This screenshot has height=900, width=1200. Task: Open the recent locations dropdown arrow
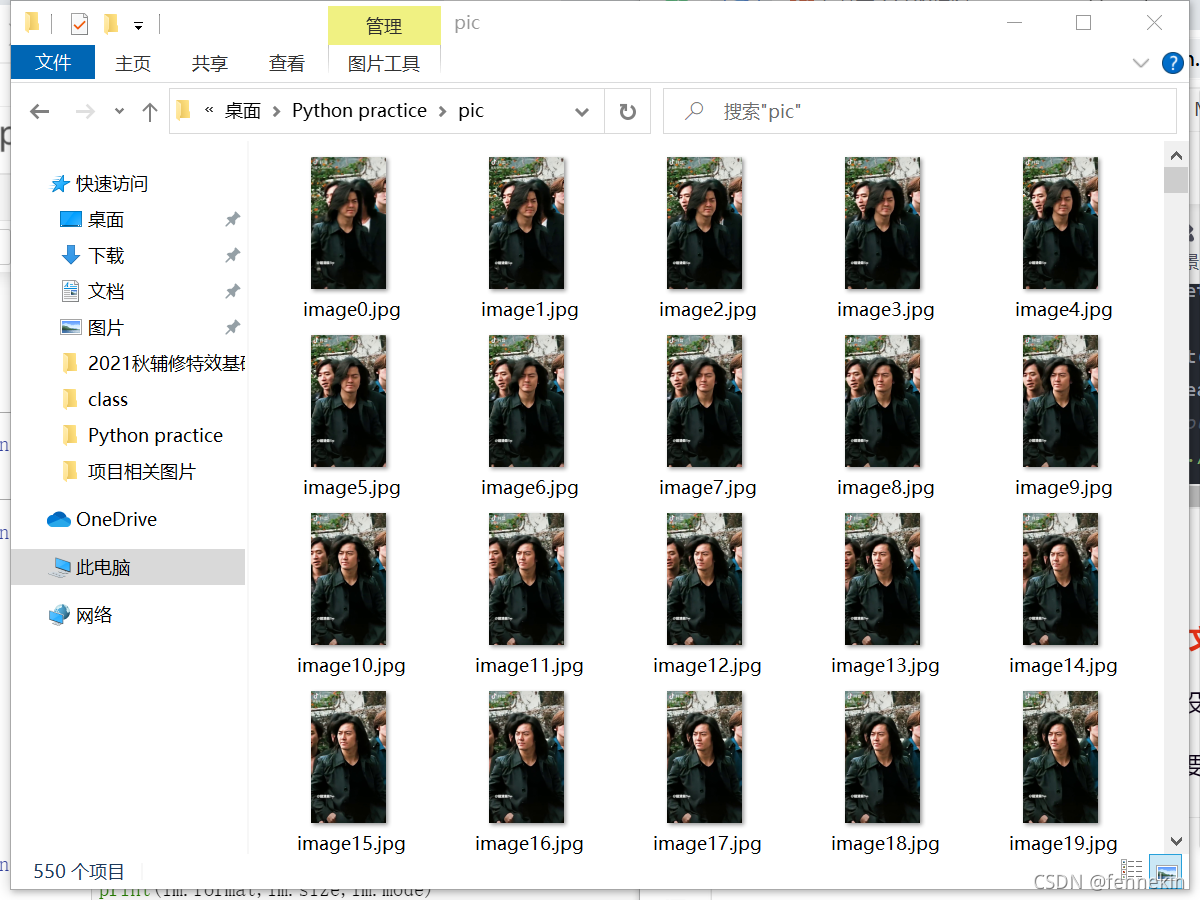tap(119, 112)
